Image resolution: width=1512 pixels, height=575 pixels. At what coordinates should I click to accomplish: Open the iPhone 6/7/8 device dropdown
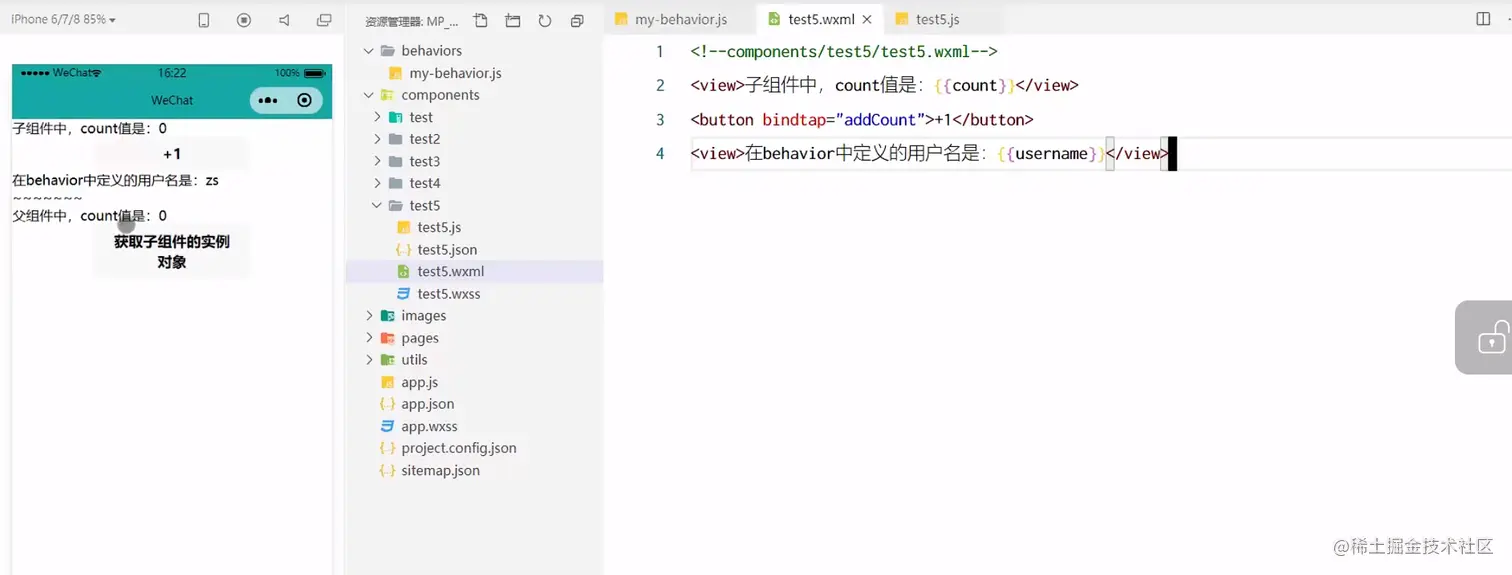coord(63,20)
